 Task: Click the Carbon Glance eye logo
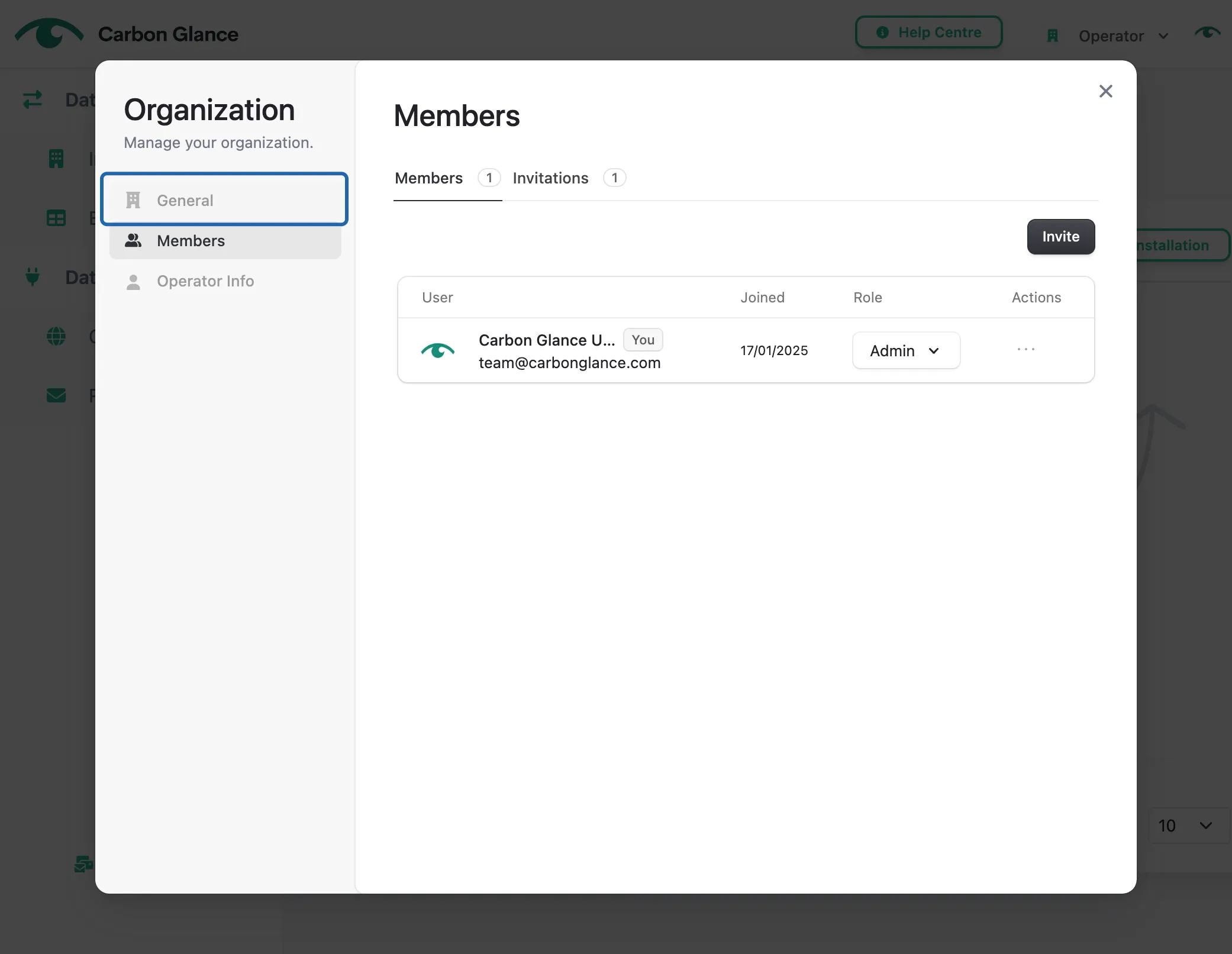pos(49,33)
